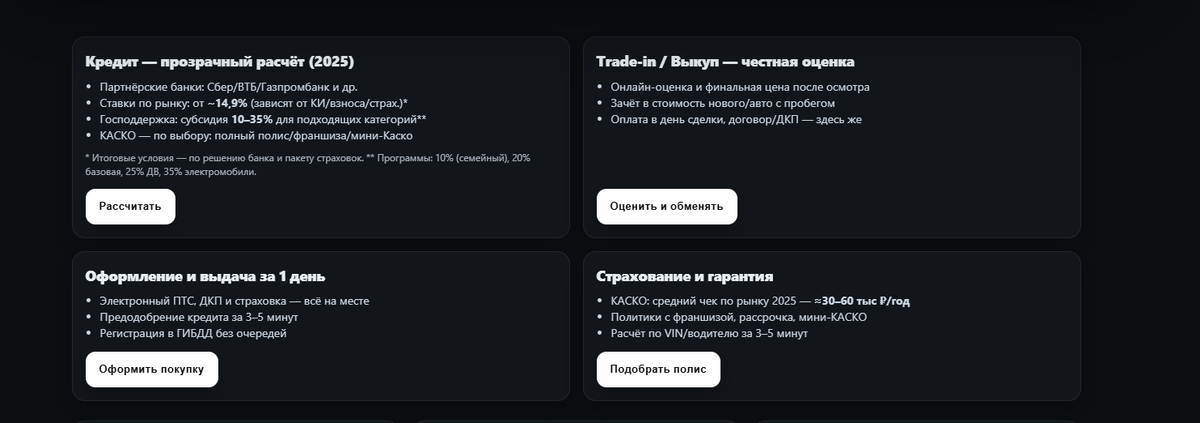Click the Партнёрские банки list item
Image resolution: width=1200 pixels, height=423 pixels.
coord(228,87)
